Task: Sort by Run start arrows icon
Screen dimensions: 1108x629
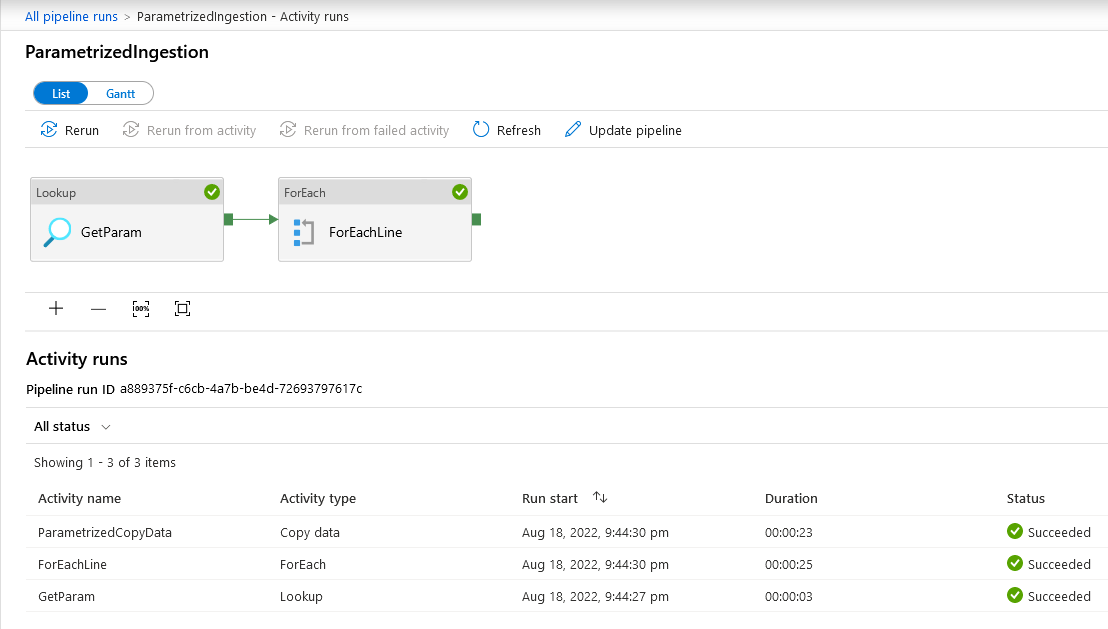Action: click(600, 498)
